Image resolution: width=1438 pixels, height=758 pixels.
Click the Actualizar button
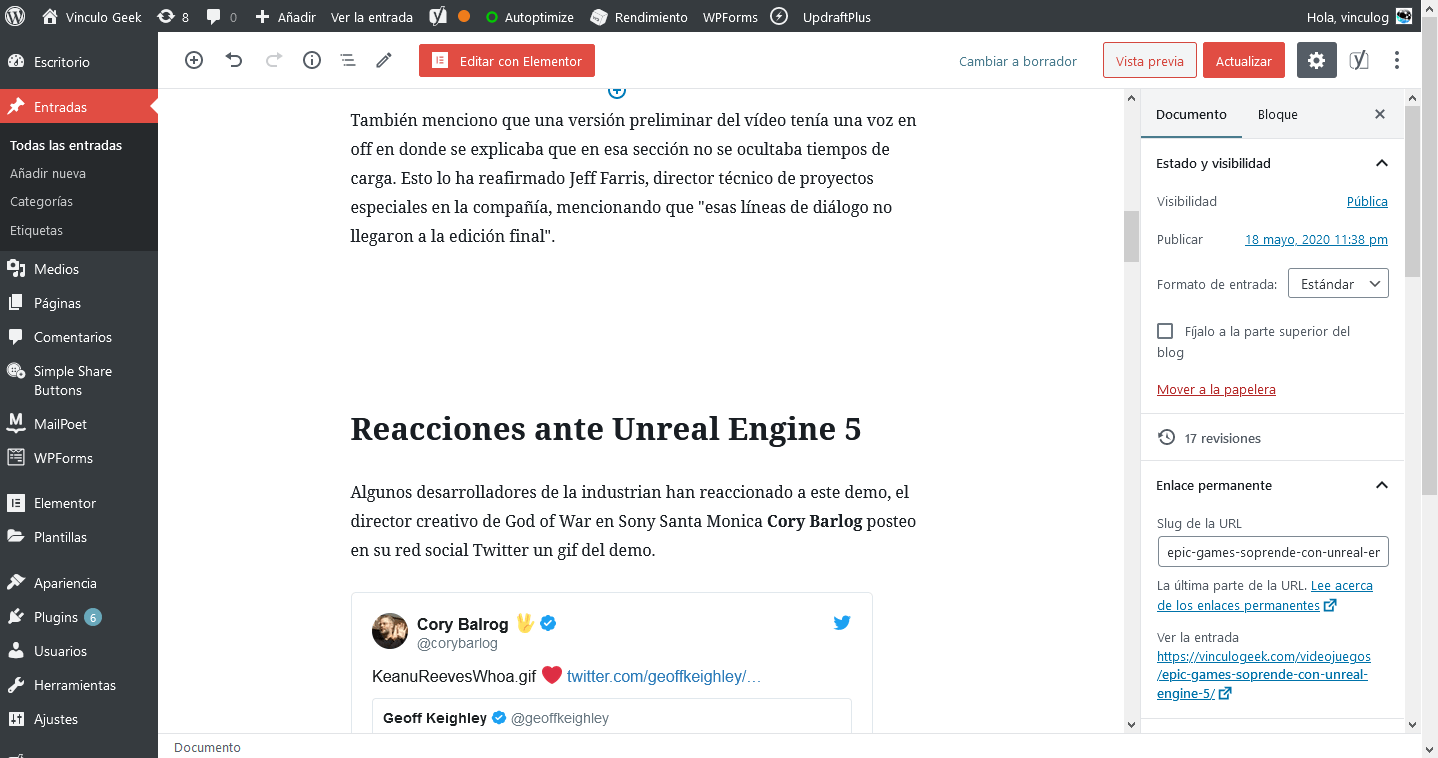[x=1243, y=61]
